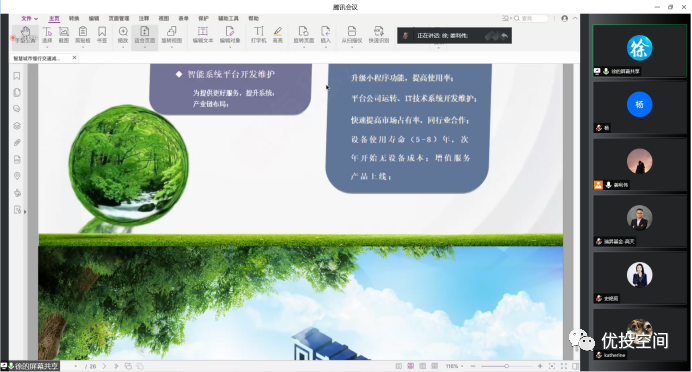Select participant tile with 徐 avatar

coord(639,51)
